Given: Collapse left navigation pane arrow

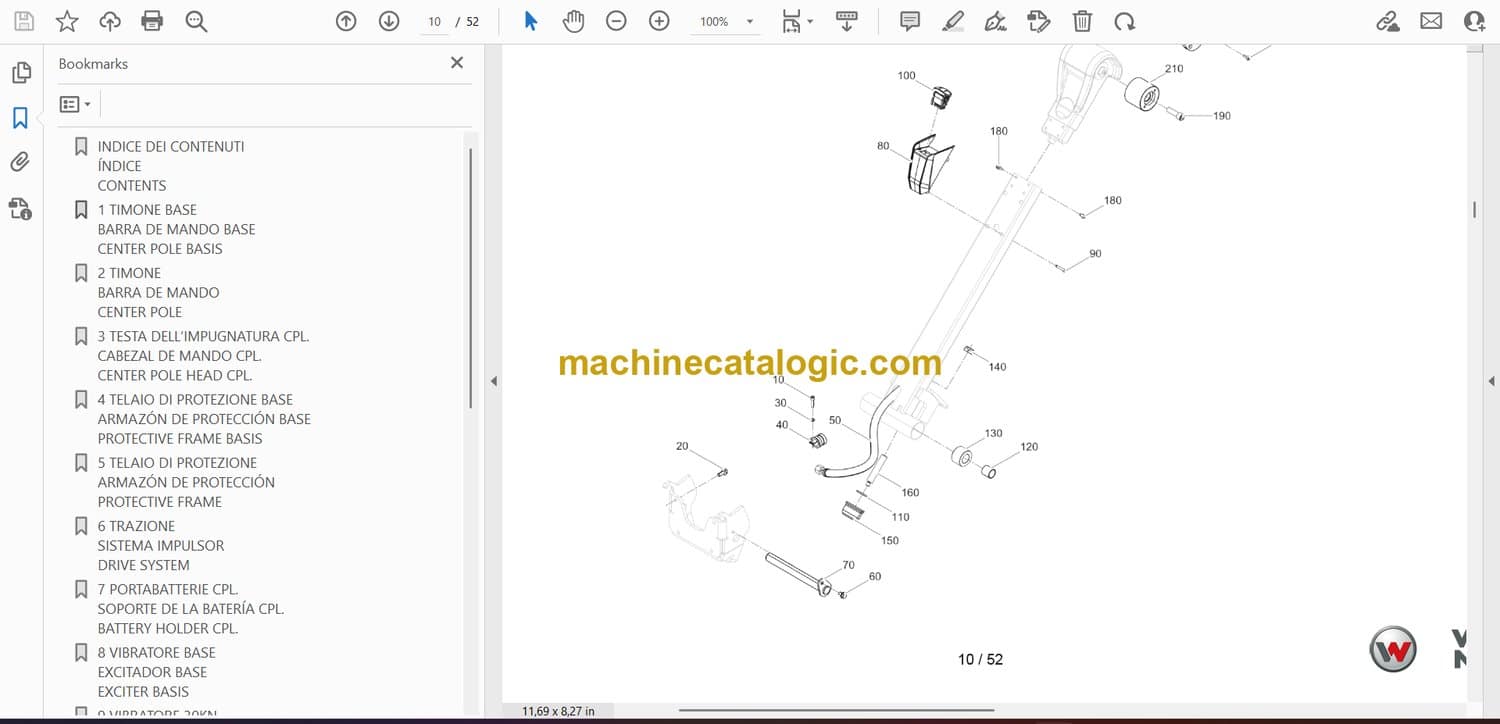Looking at the screenshot, I should coord(492,381).
